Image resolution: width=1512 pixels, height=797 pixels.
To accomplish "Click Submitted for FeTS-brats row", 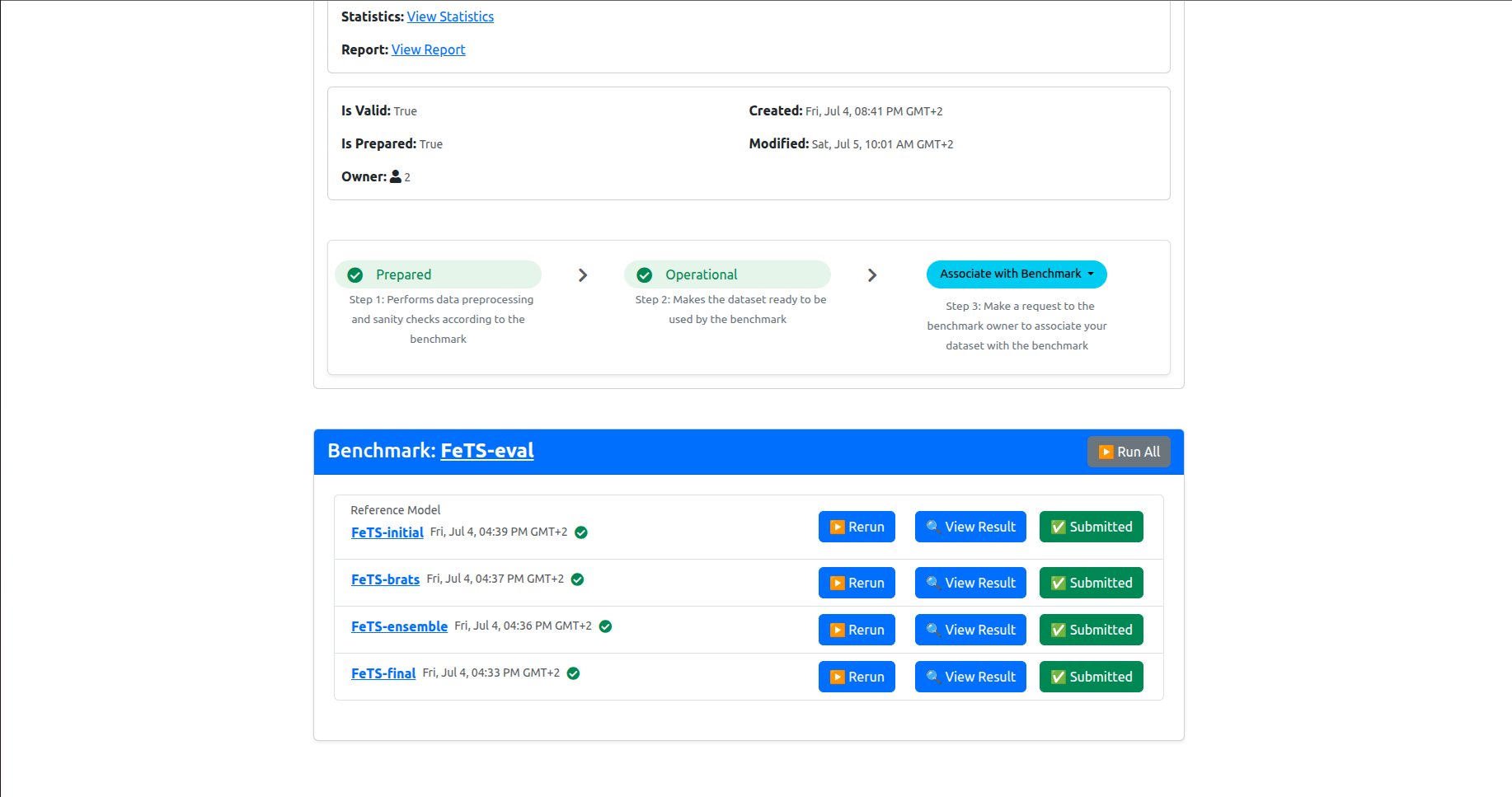I will (1092, 583).
